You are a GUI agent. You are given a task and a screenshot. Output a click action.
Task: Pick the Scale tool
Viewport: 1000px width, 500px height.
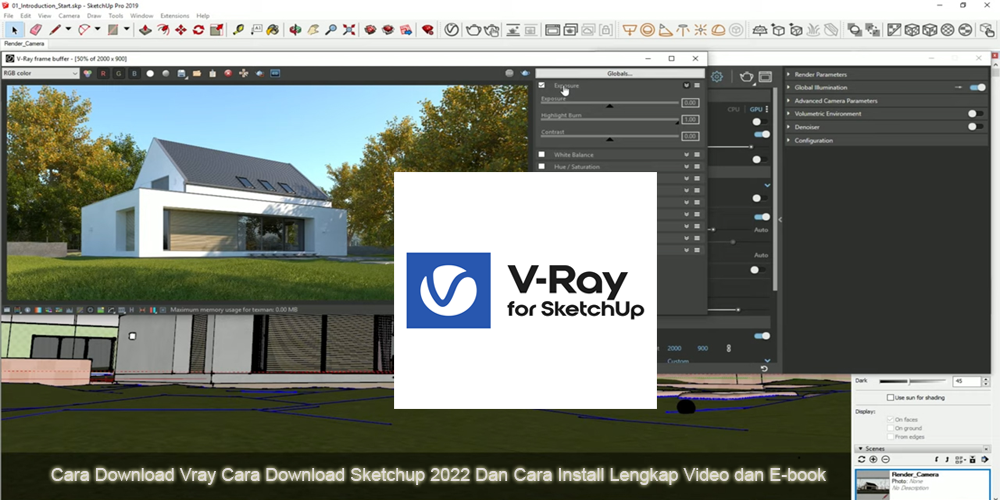217,29
